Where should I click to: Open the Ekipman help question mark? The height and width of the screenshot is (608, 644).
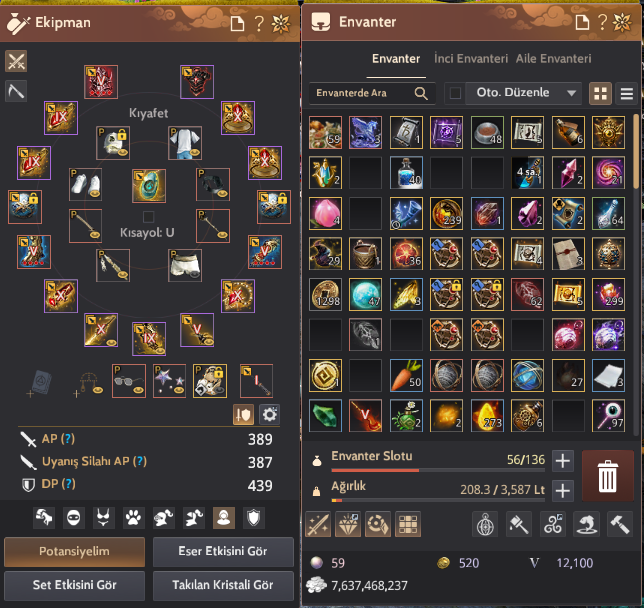pos(259,23)
